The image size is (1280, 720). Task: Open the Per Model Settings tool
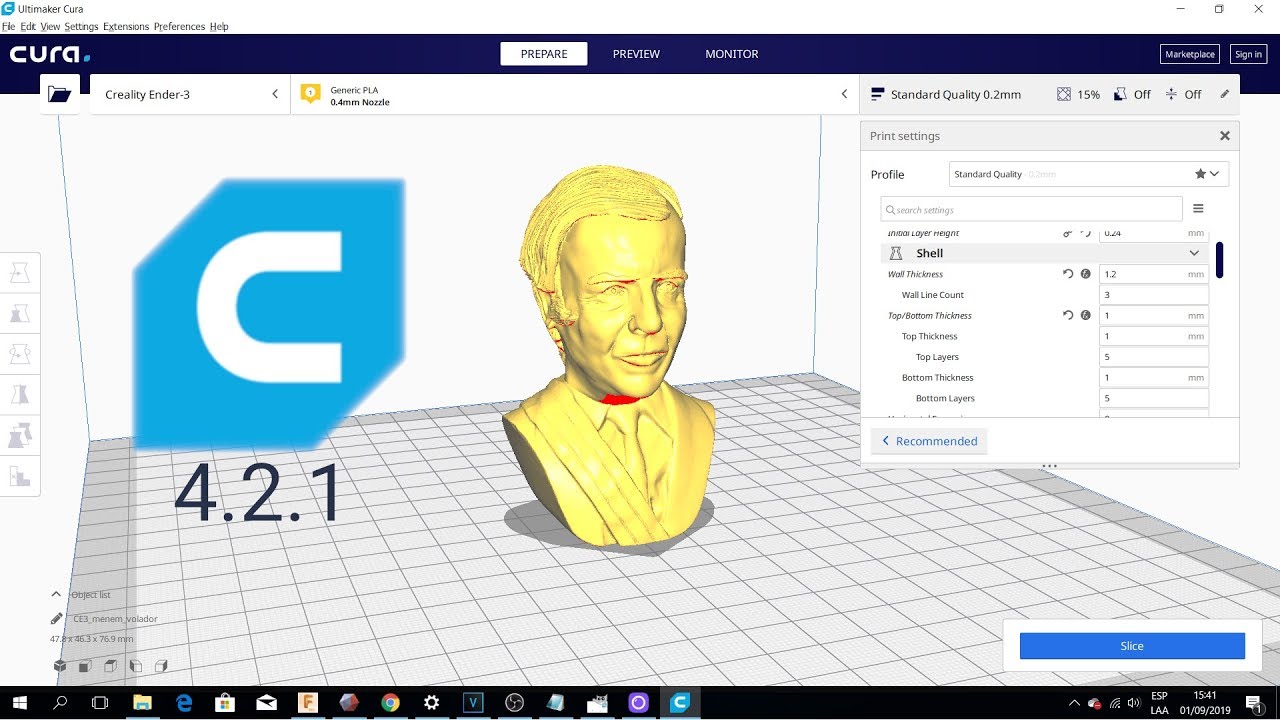[x=20, y=435]
